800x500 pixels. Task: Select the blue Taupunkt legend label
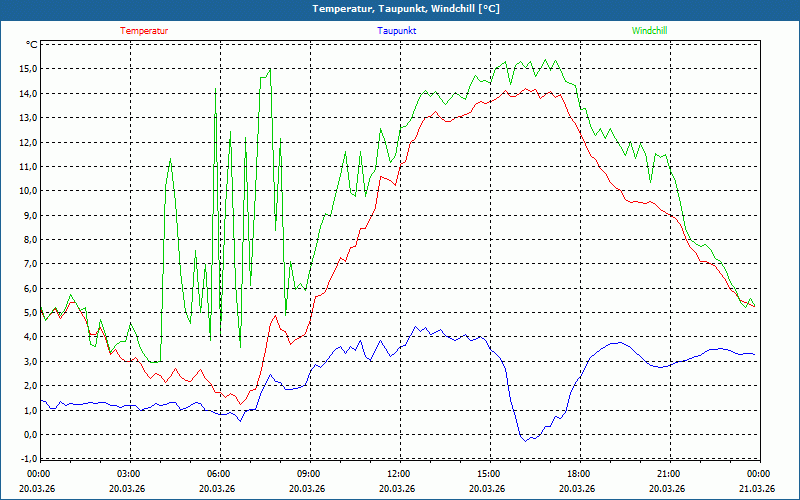pyautogui.click(x=397, y=31)
